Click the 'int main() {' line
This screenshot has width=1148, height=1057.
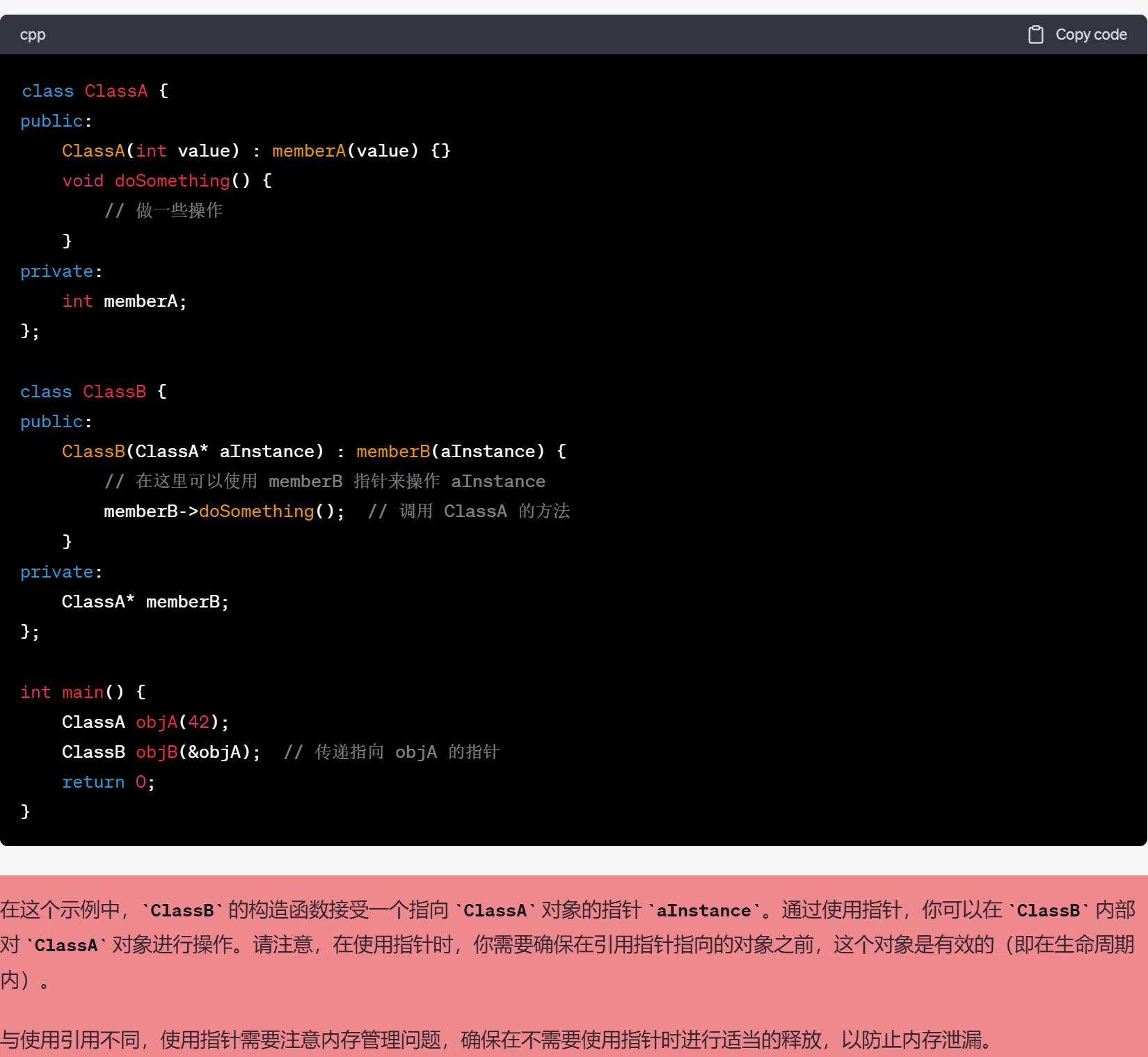click(x=83, y=692)
